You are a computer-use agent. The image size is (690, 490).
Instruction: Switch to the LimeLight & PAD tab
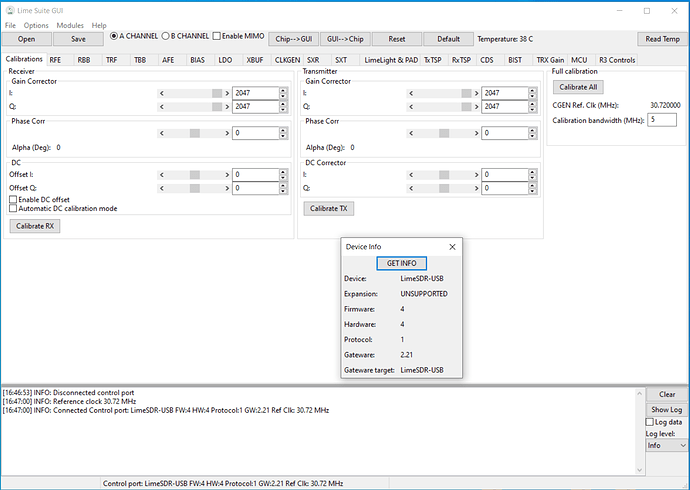391,60
